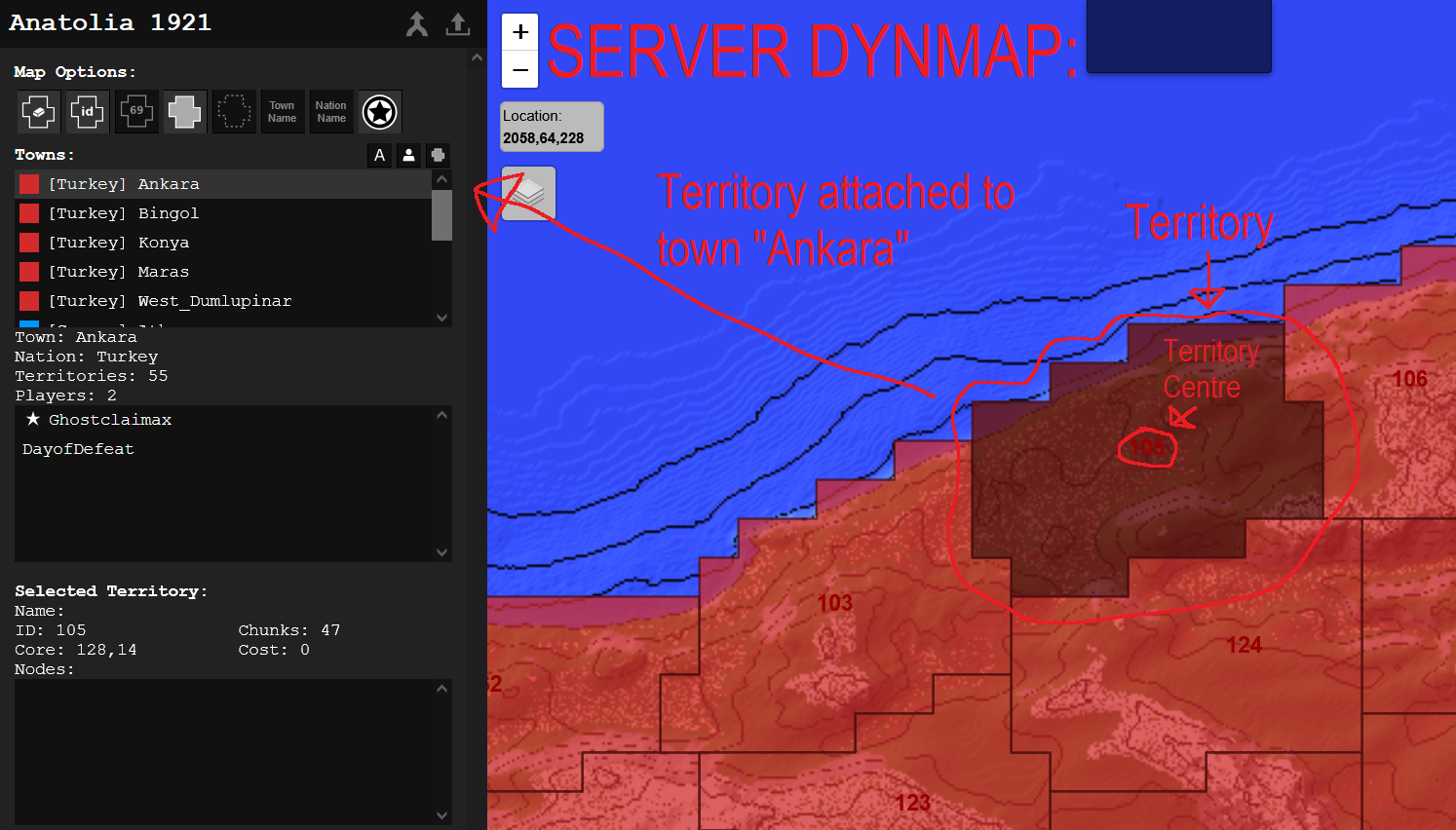Click territory 124 on the map

tap(1245, 645)
